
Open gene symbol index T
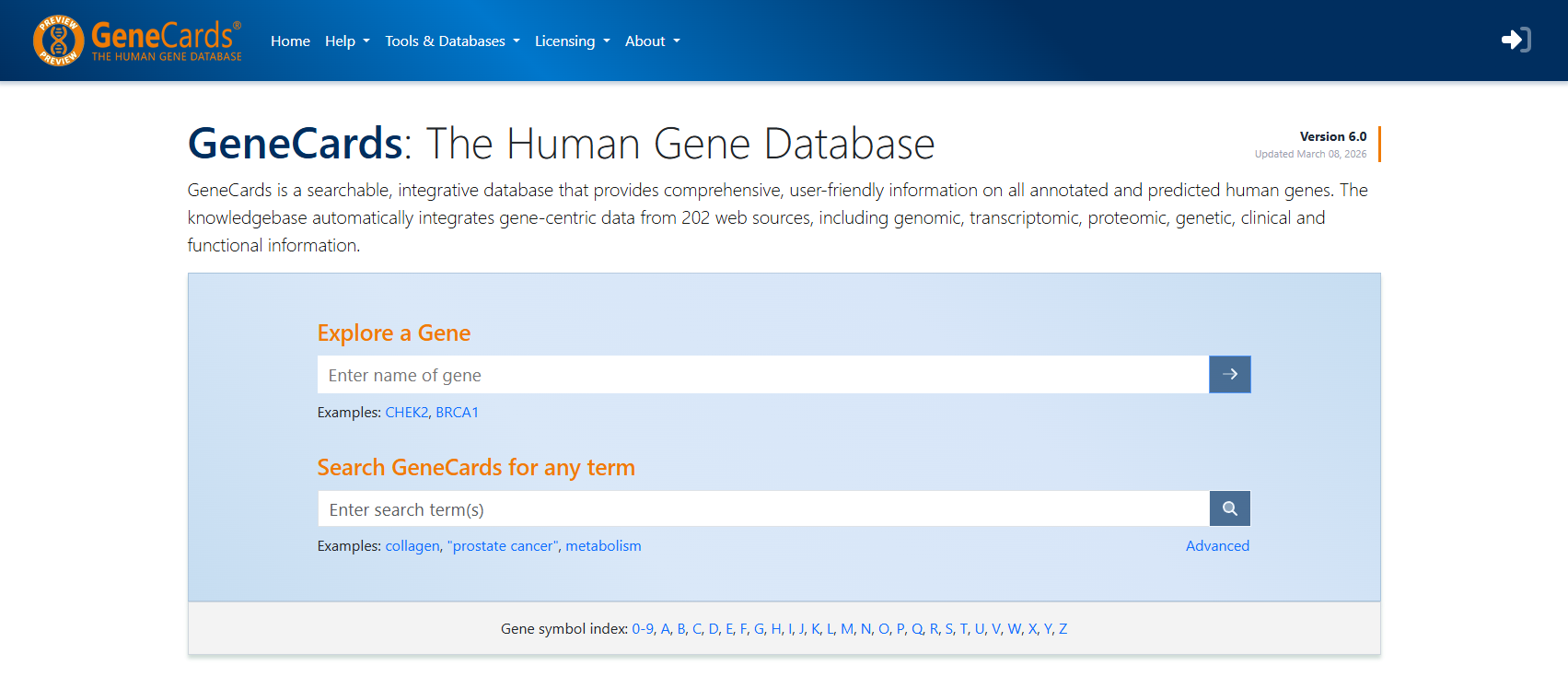(964, 629)
